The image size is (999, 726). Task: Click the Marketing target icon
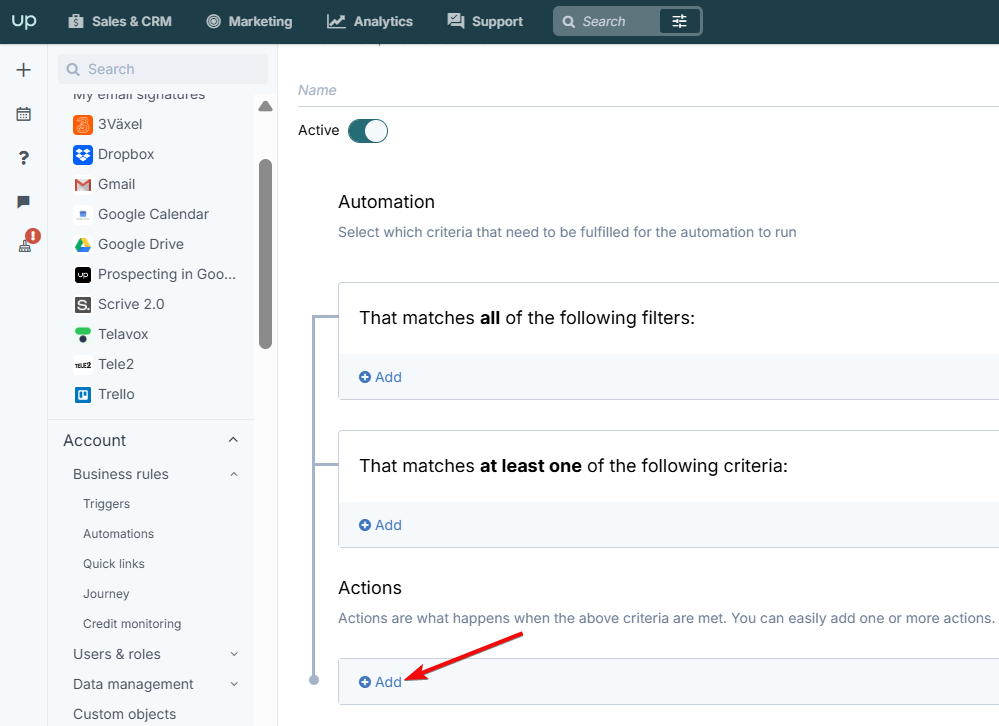point(213,21)
